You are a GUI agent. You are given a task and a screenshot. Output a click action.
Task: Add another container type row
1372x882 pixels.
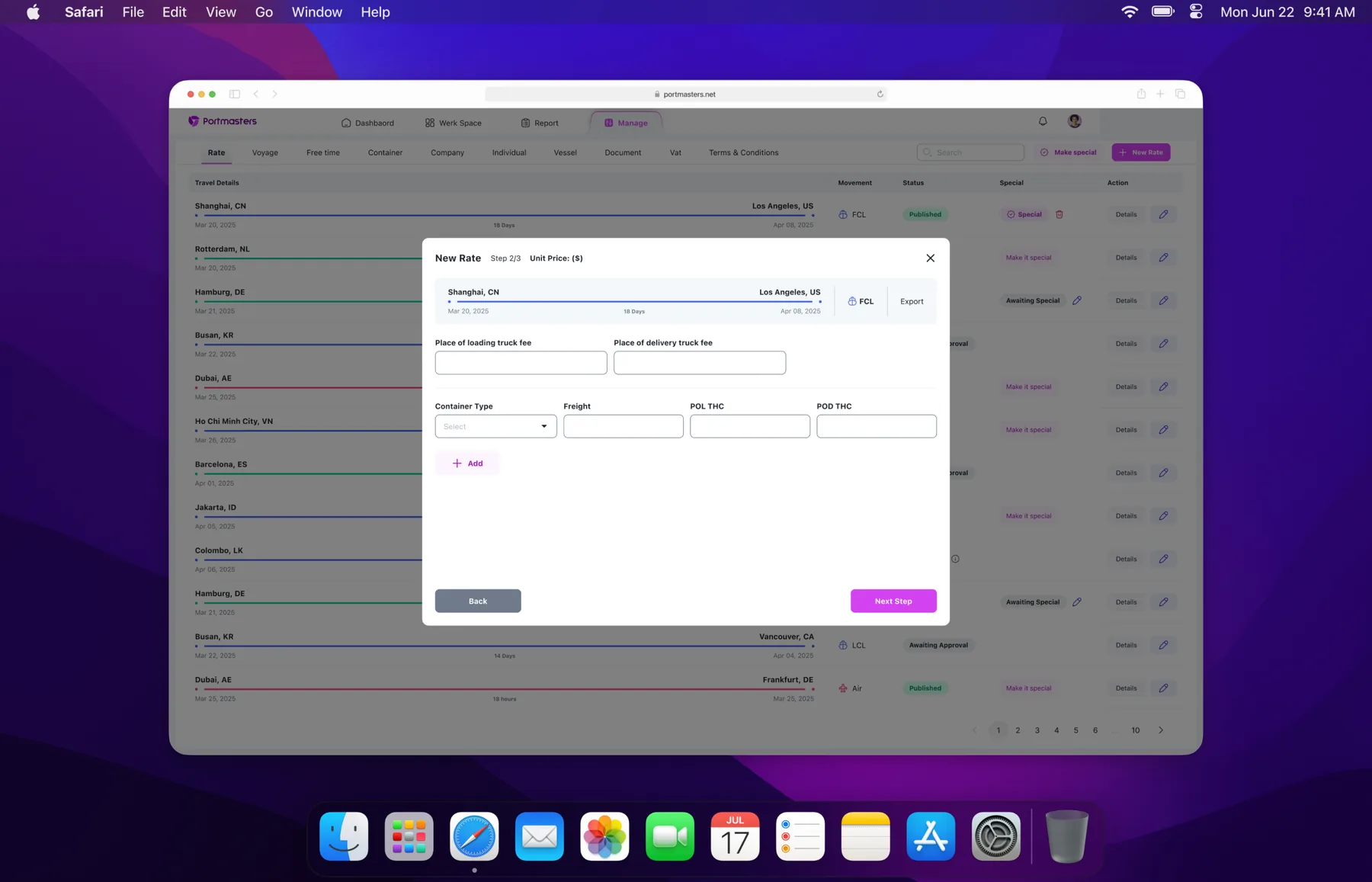click(467, 463)
